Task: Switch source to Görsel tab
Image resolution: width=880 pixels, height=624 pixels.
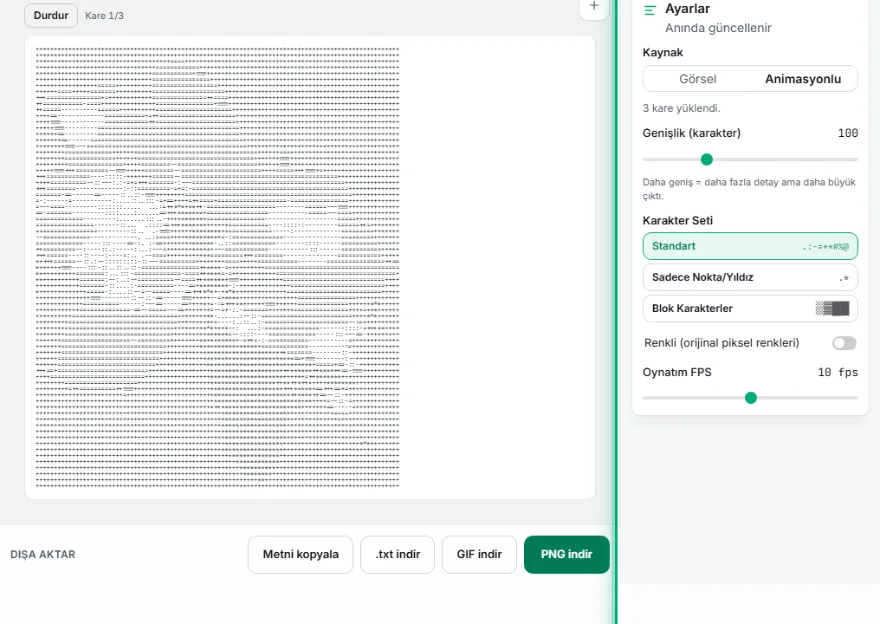Action: [698, 79]
